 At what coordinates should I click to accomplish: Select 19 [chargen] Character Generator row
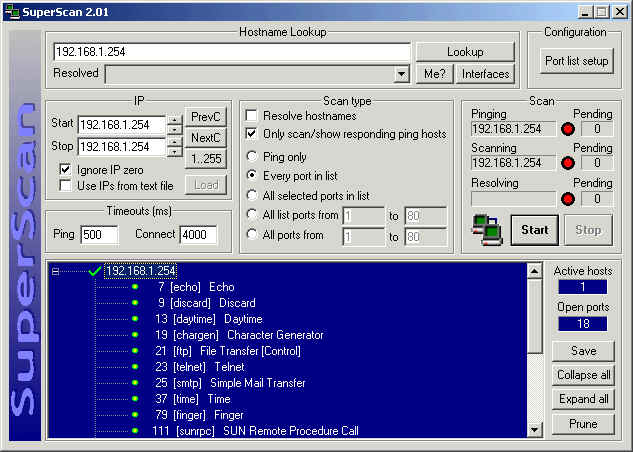(x=239, y=335)
